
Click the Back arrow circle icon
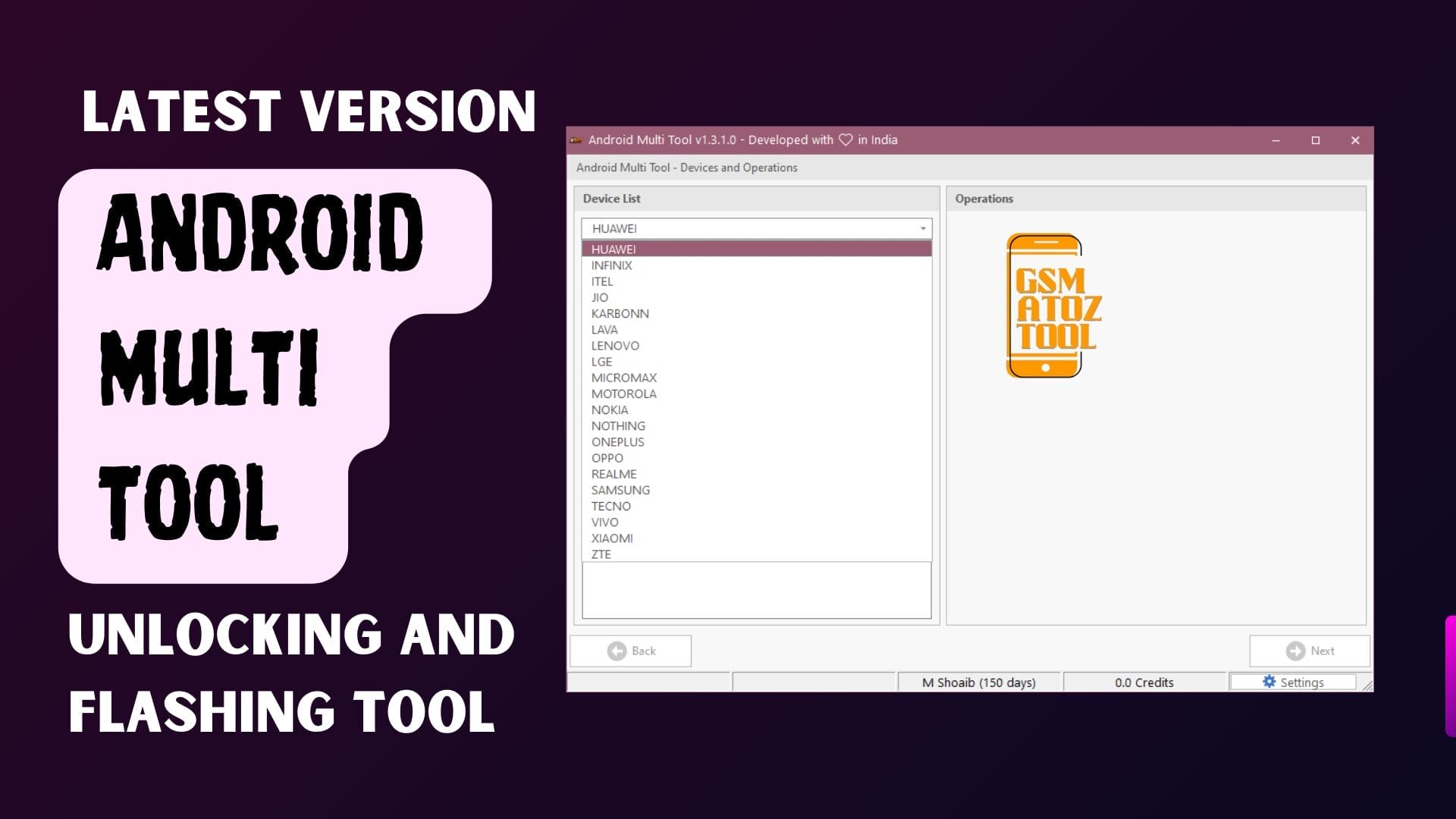616,651
